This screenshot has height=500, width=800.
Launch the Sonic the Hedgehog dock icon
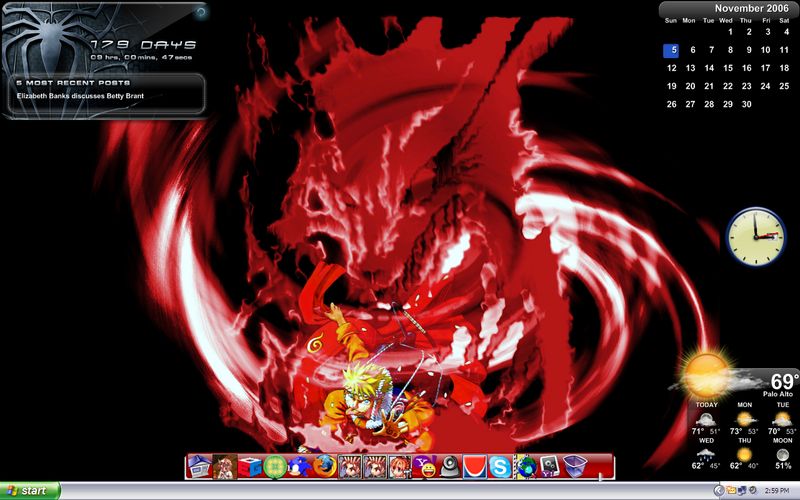pyautogui.click(x=299, y=467)
